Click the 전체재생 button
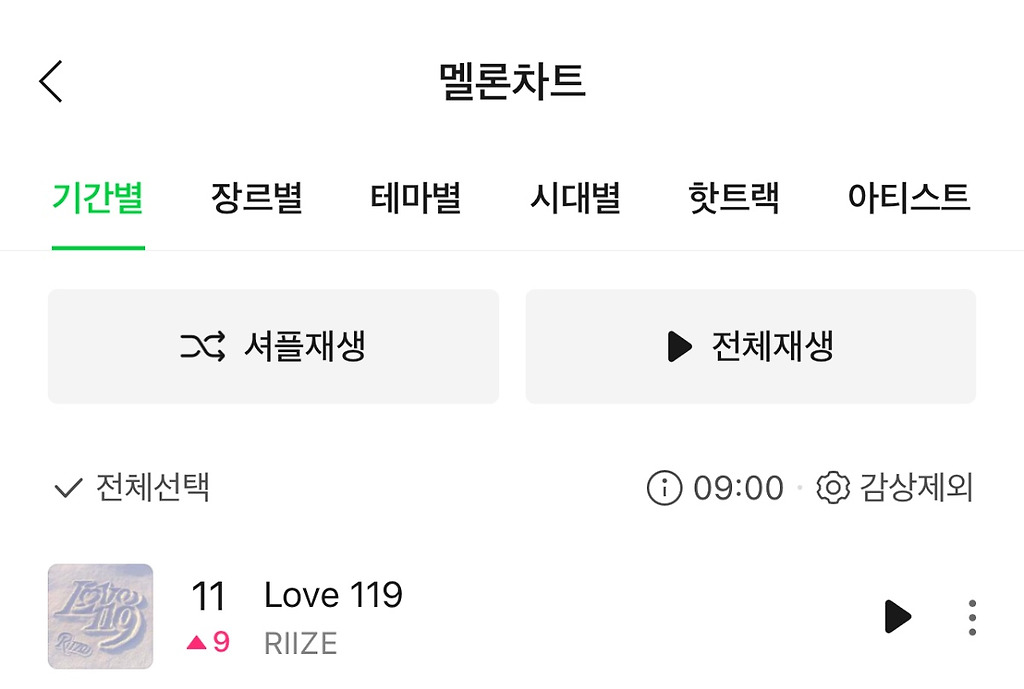The image size is (1024, 689). point(750,347)
